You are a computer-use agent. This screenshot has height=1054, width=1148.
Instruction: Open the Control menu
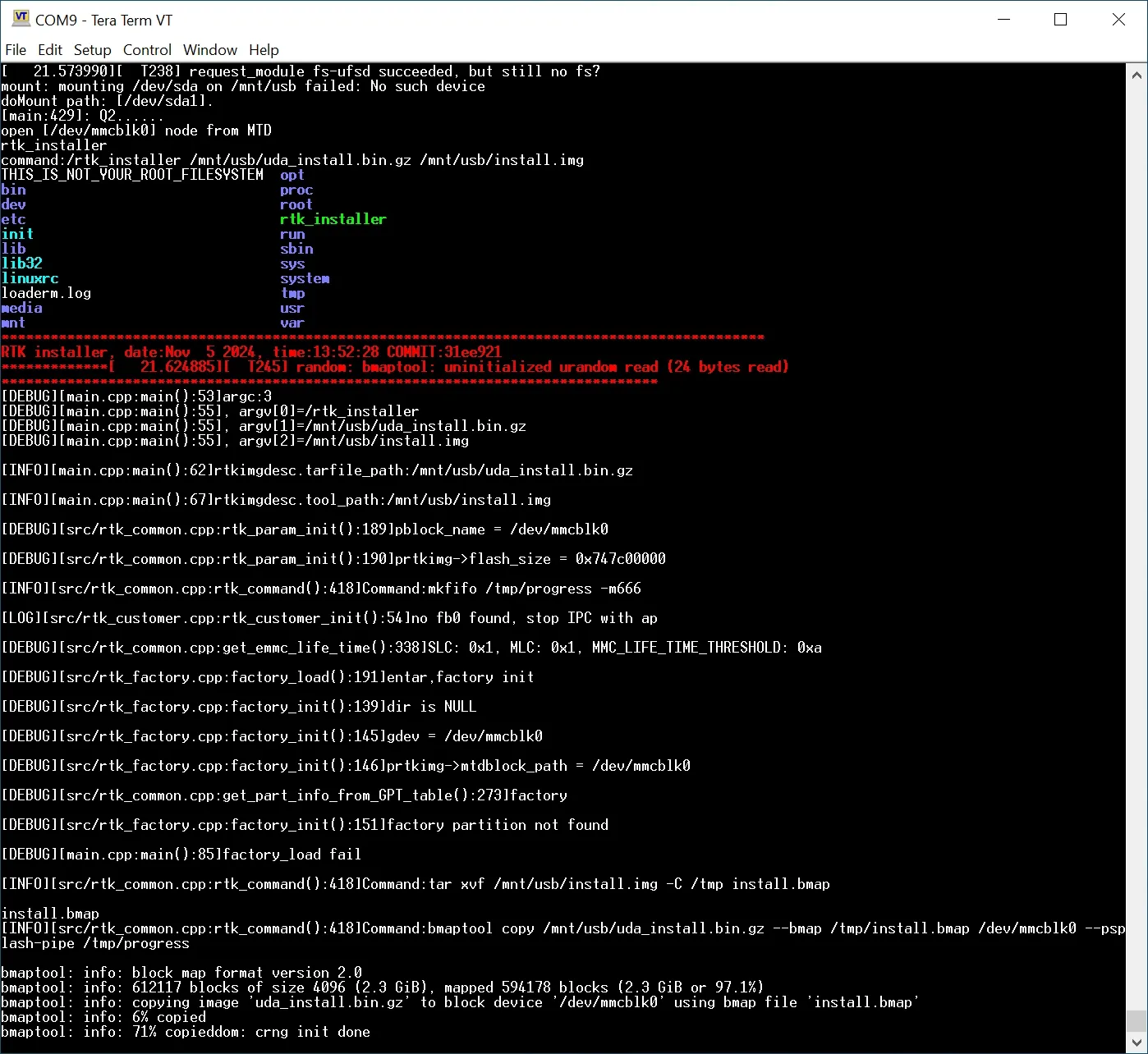click(x=147, y=50)
